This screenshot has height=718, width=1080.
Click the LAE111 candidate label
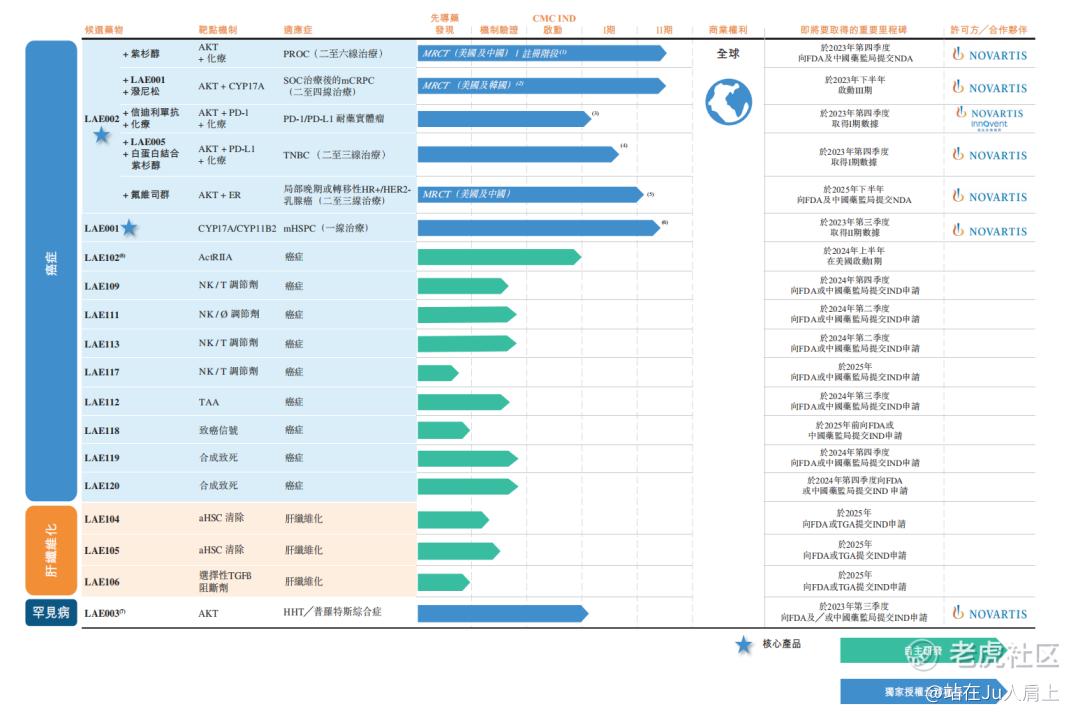(x=102, y=315)
